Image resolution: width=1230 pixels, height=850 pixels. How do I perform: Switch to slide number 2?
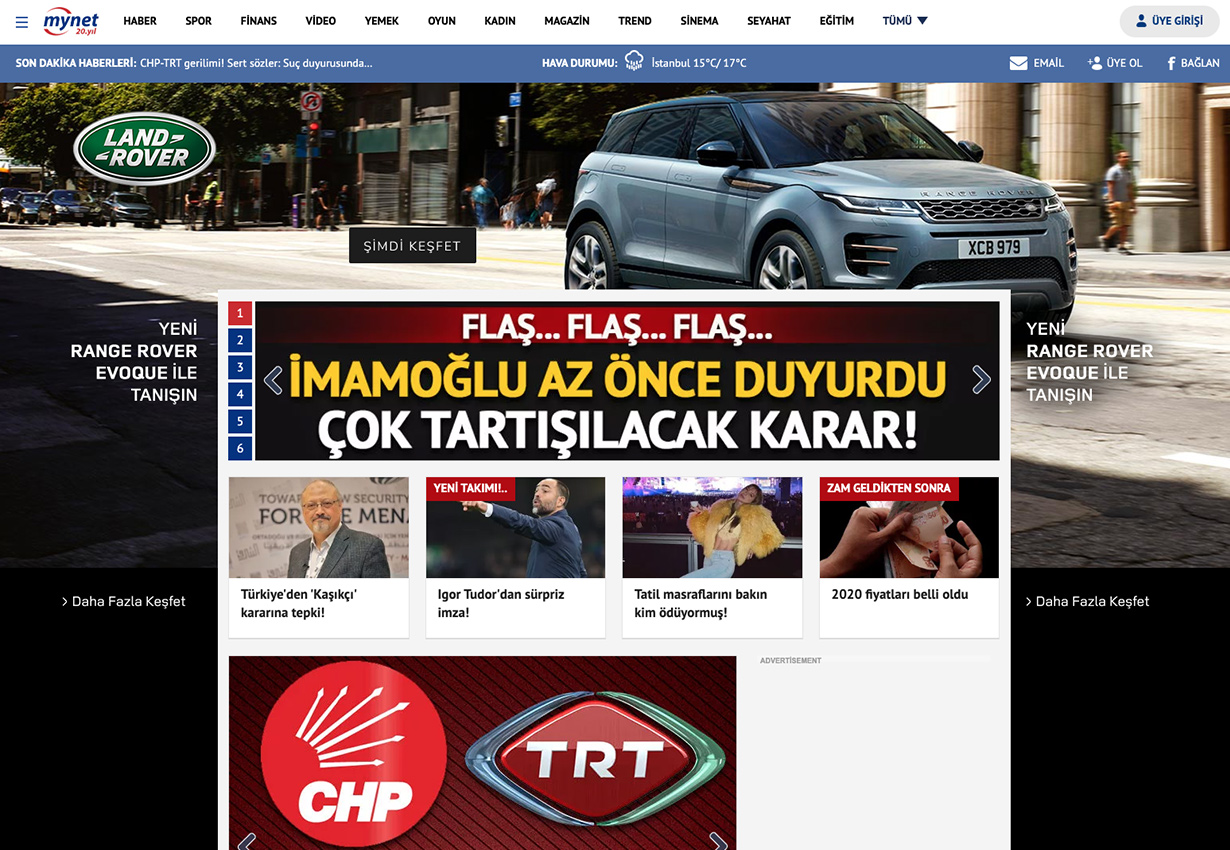coord(240,340)
